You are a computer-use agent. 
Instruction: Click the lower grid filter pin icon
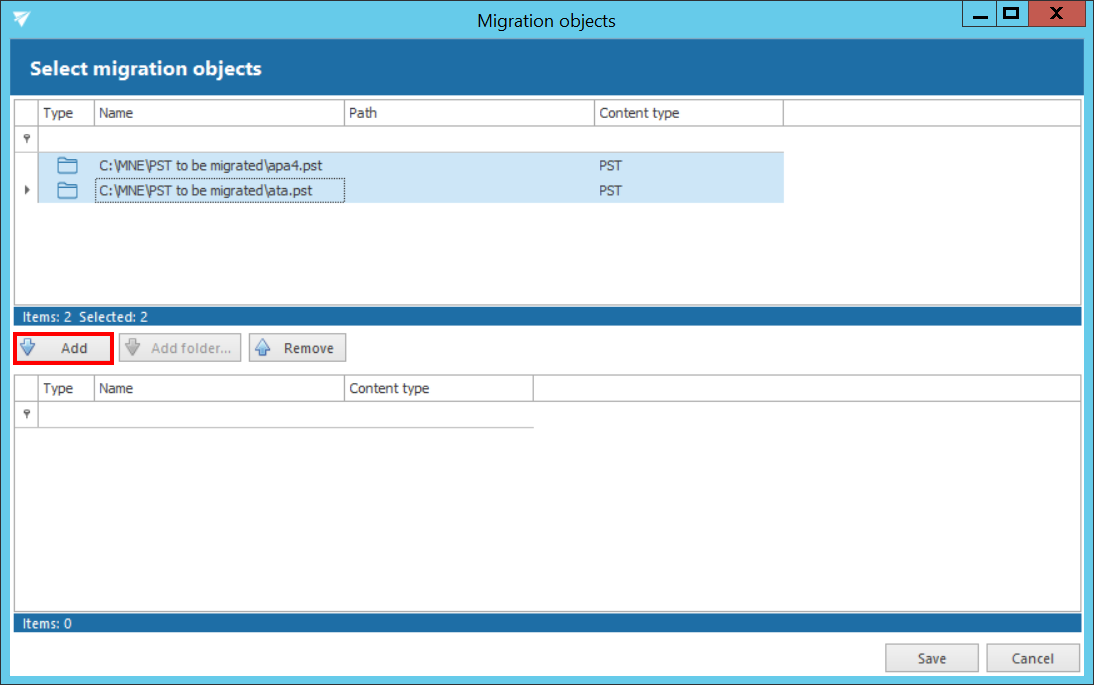coord(27,414)
